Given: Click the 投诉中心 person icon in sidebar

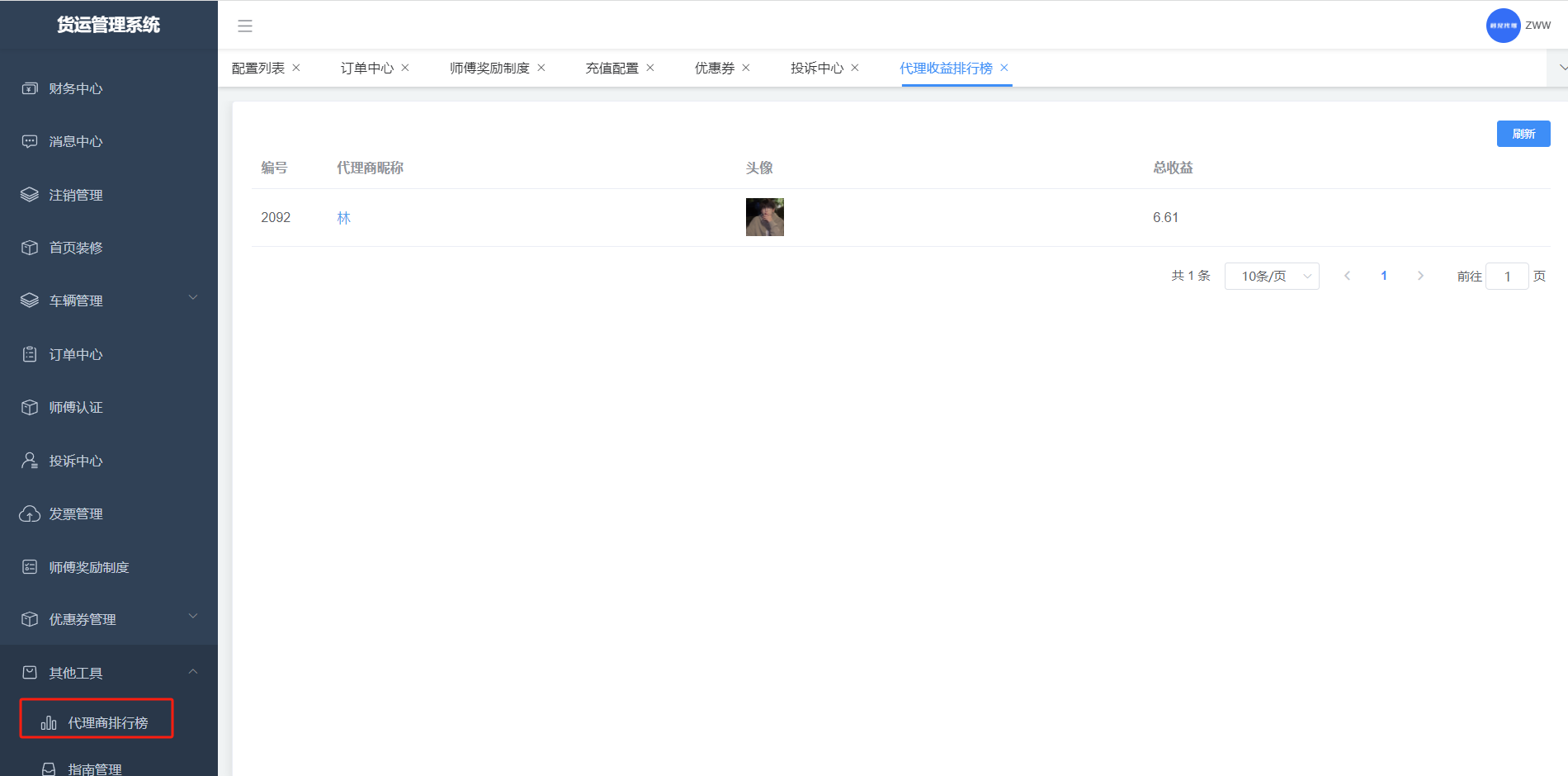Looking at the screenshot, I should coord(30,461).
